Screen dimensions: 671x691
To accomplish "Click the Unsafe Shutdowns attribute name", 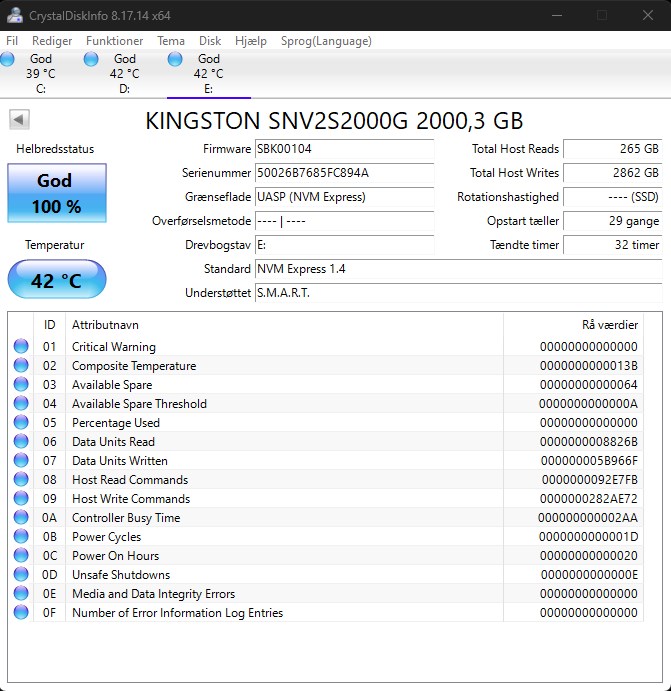I will tap(121, 575).
